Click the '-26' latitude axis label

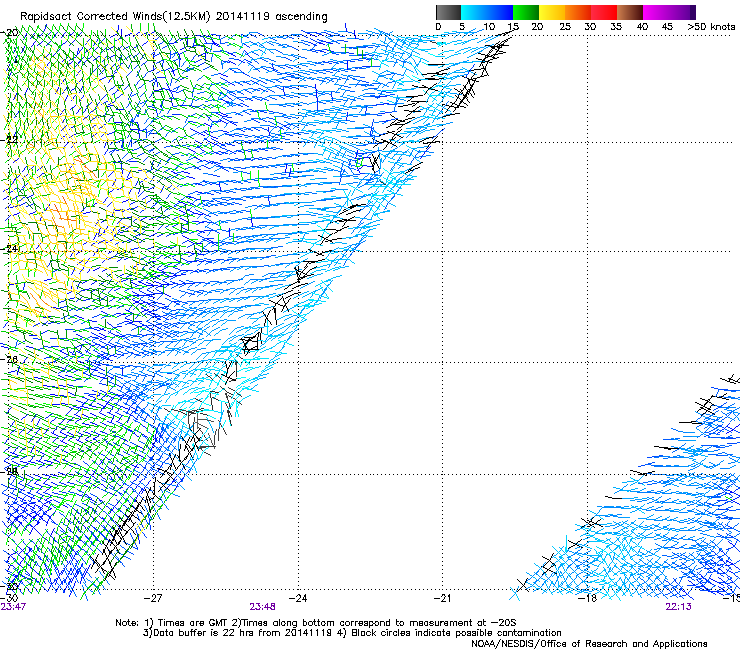[x=10, y=360]
